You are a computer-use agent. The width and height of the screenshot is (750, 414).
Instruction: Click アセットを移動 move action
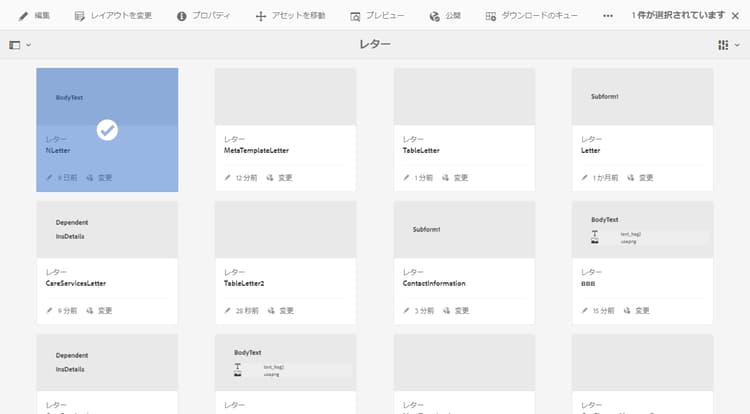pos(290,16)
